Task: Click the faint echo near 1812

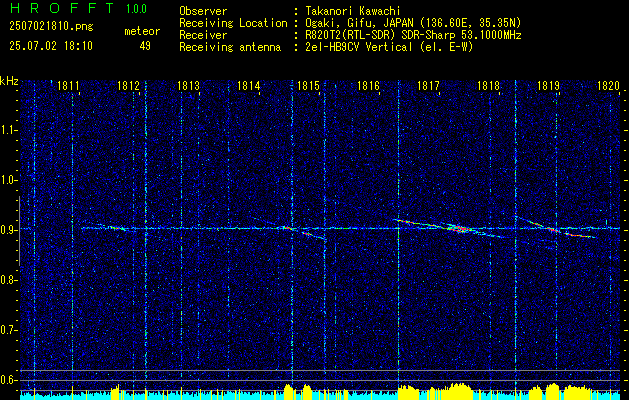Action: (x=116, y=228)
